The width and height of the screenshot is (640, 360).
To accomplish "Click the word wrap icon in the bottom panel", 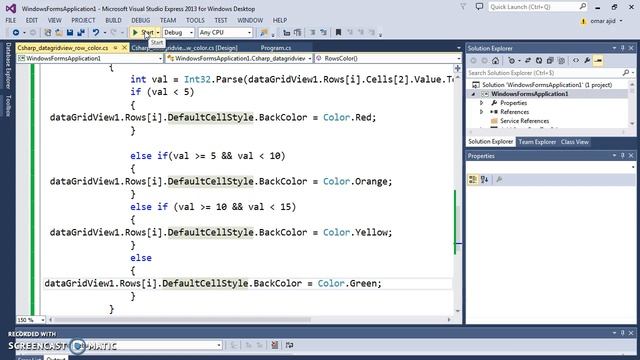I will pyautogui.click(x=289, y=345).
